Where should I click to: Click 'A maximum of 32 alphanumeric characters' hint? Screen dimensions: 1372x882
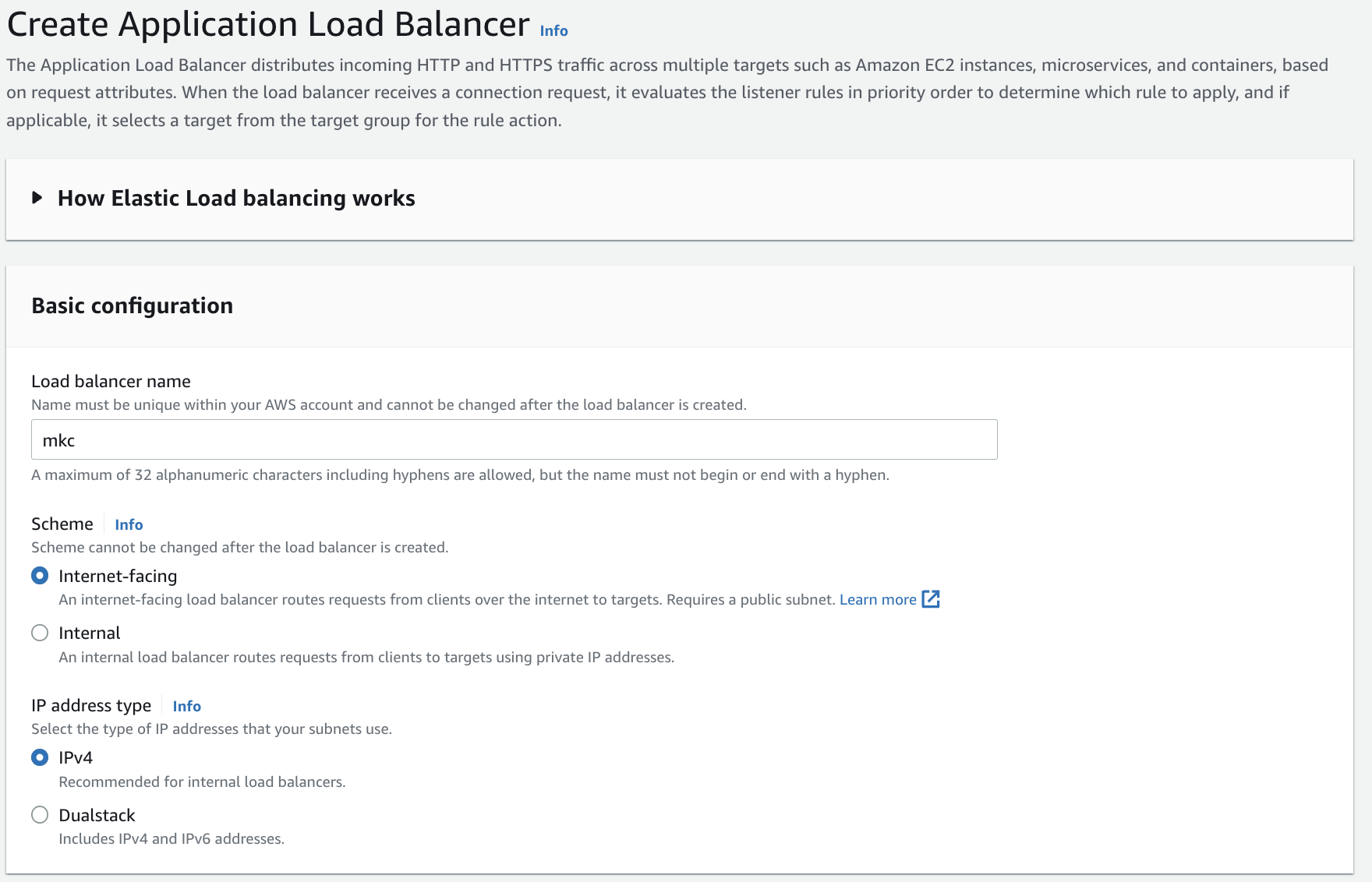point(460,475)
